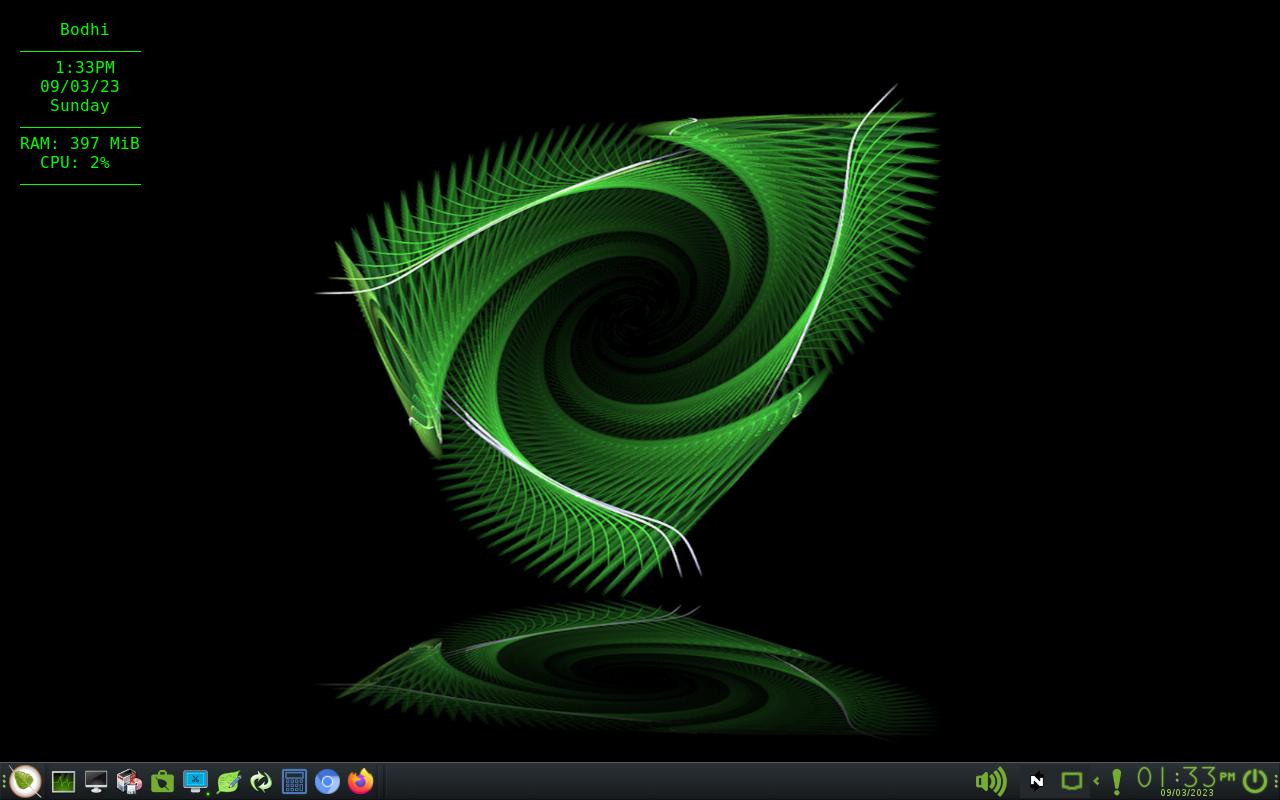
Task: Click the green screen tray icon
Action: [1071, 781]
